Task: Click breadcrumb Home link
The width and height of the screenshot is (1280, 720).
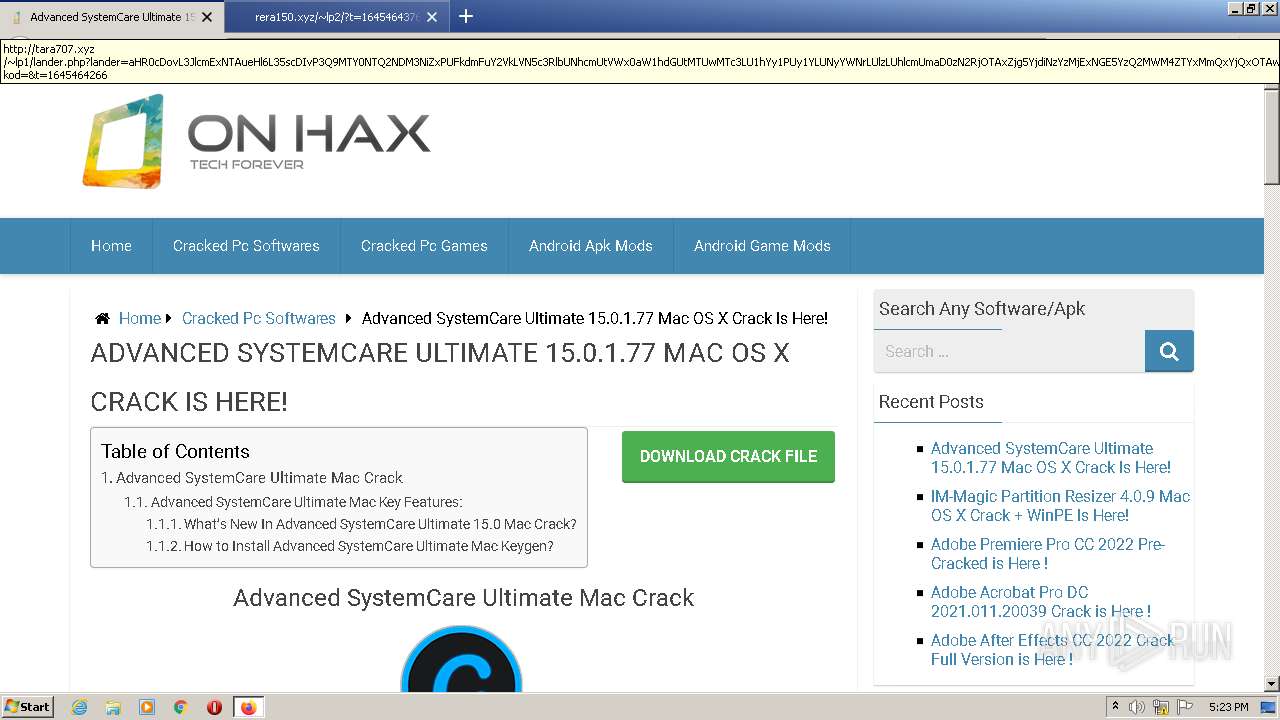Action: (140, 318)
